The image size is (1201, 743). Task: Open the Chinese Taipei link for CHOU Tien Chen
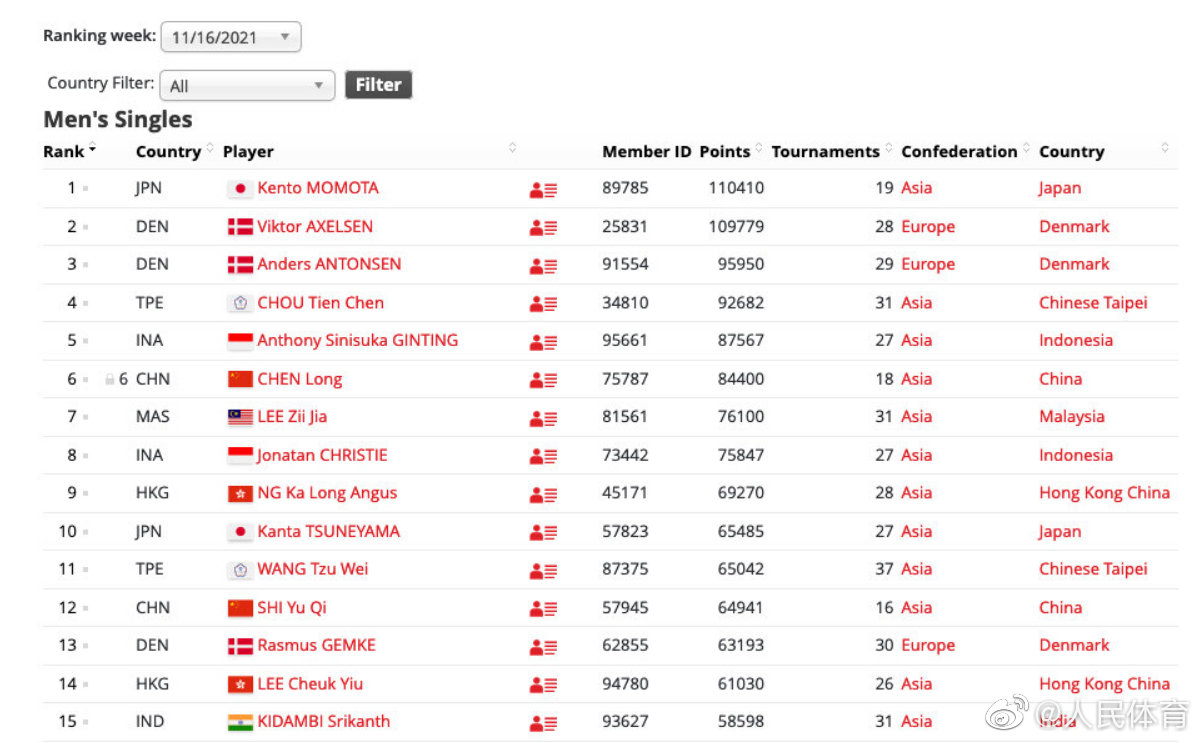(1093, 303)
